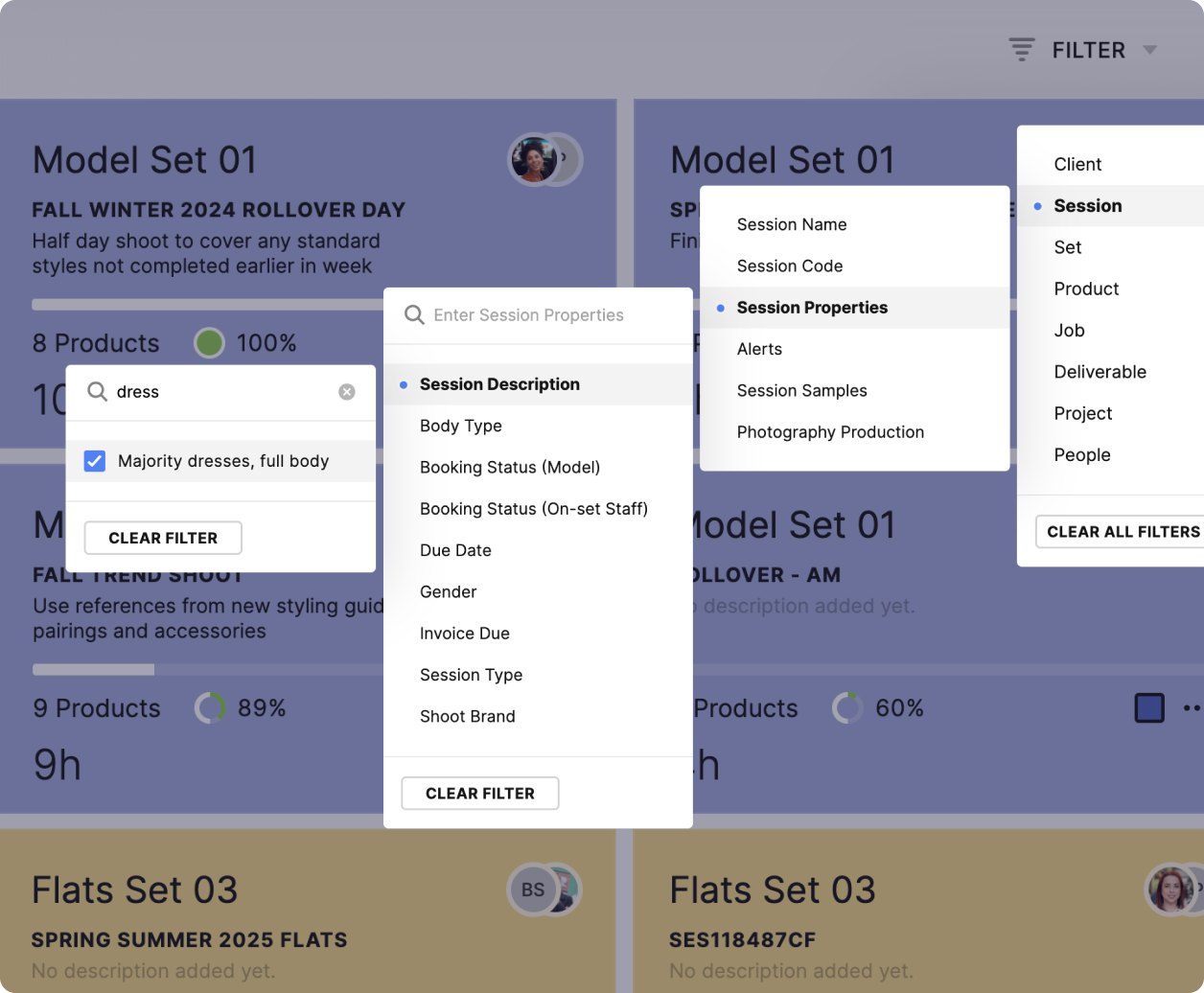1204x993 pixels.
Task: Click the search icon beside Enter Session Properties
Action: point(413,314)
